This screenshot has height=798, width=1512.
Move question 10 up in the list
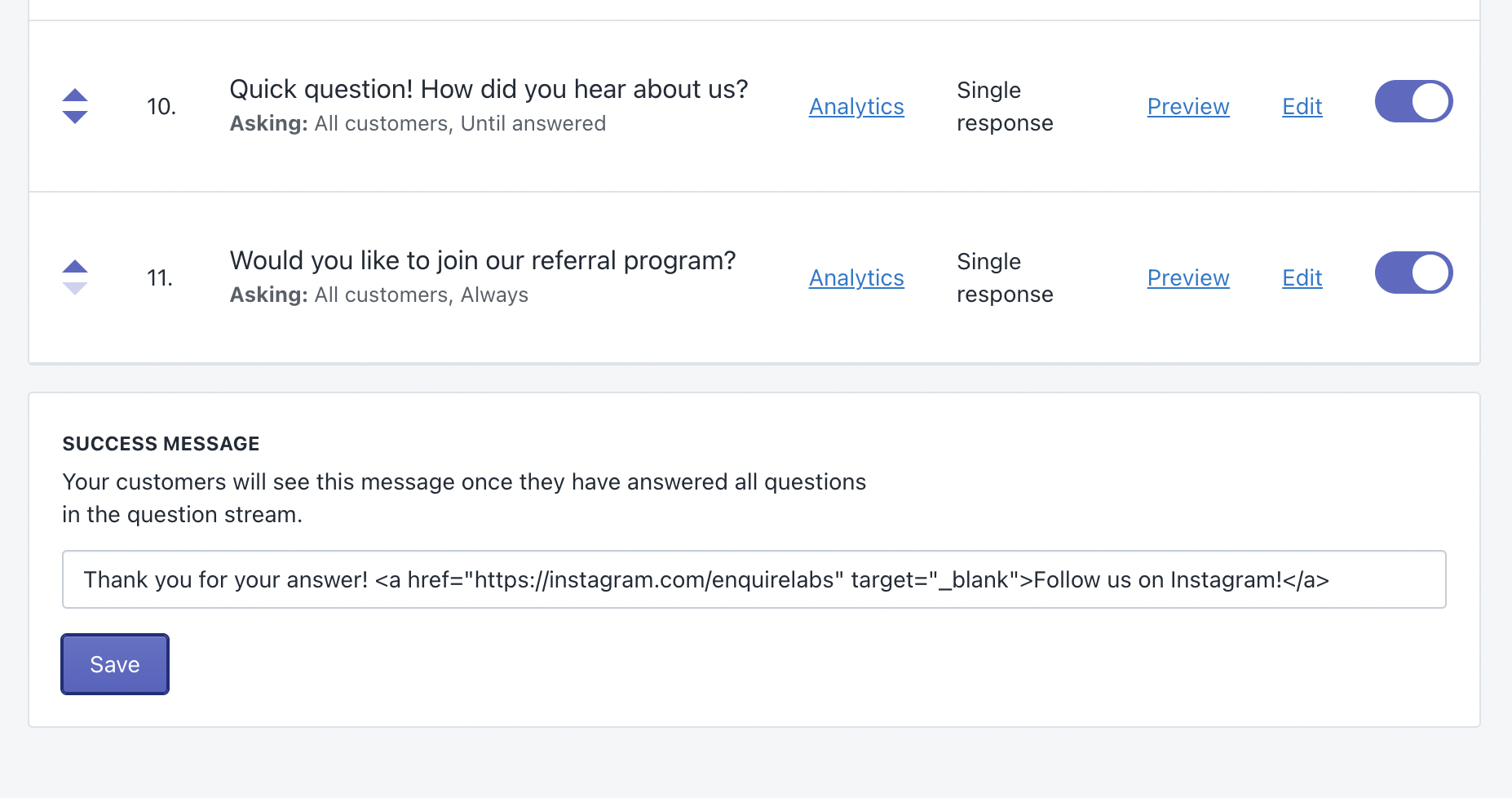tap(75, 95)
